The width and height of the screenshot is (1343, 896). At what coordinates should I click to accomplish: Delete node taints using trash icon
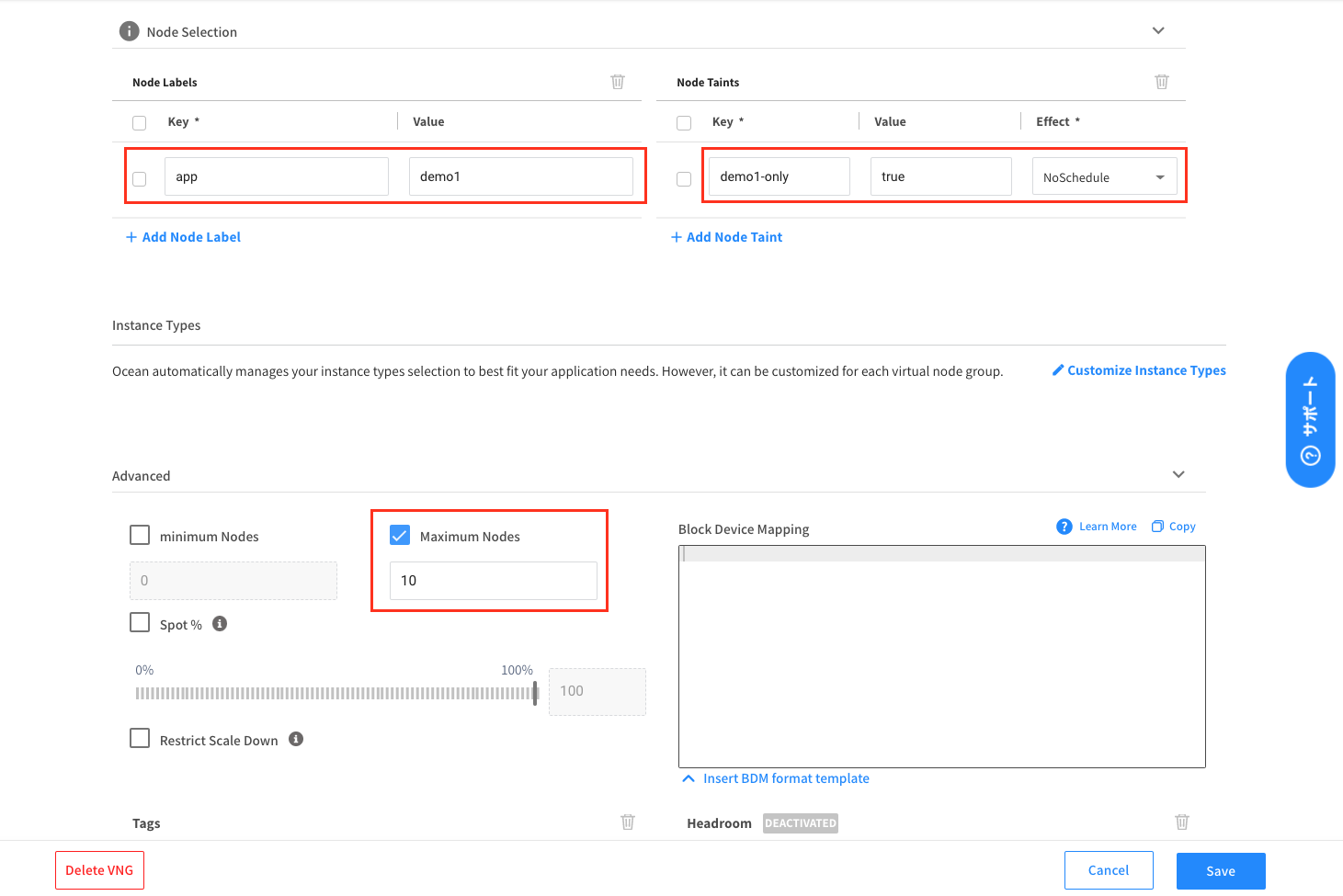(x=1162, y=82)
